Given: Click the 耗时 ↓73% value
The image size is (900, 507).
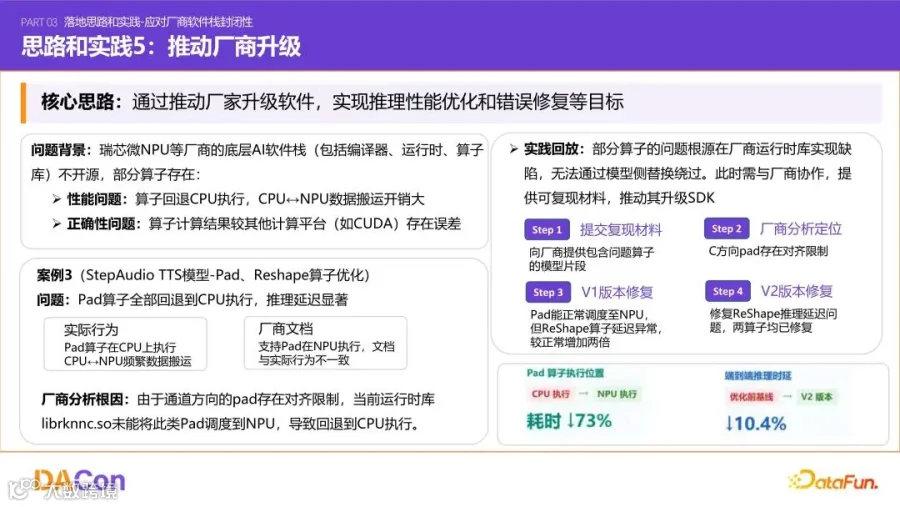Looking at the screenshot, I should 569,421.
